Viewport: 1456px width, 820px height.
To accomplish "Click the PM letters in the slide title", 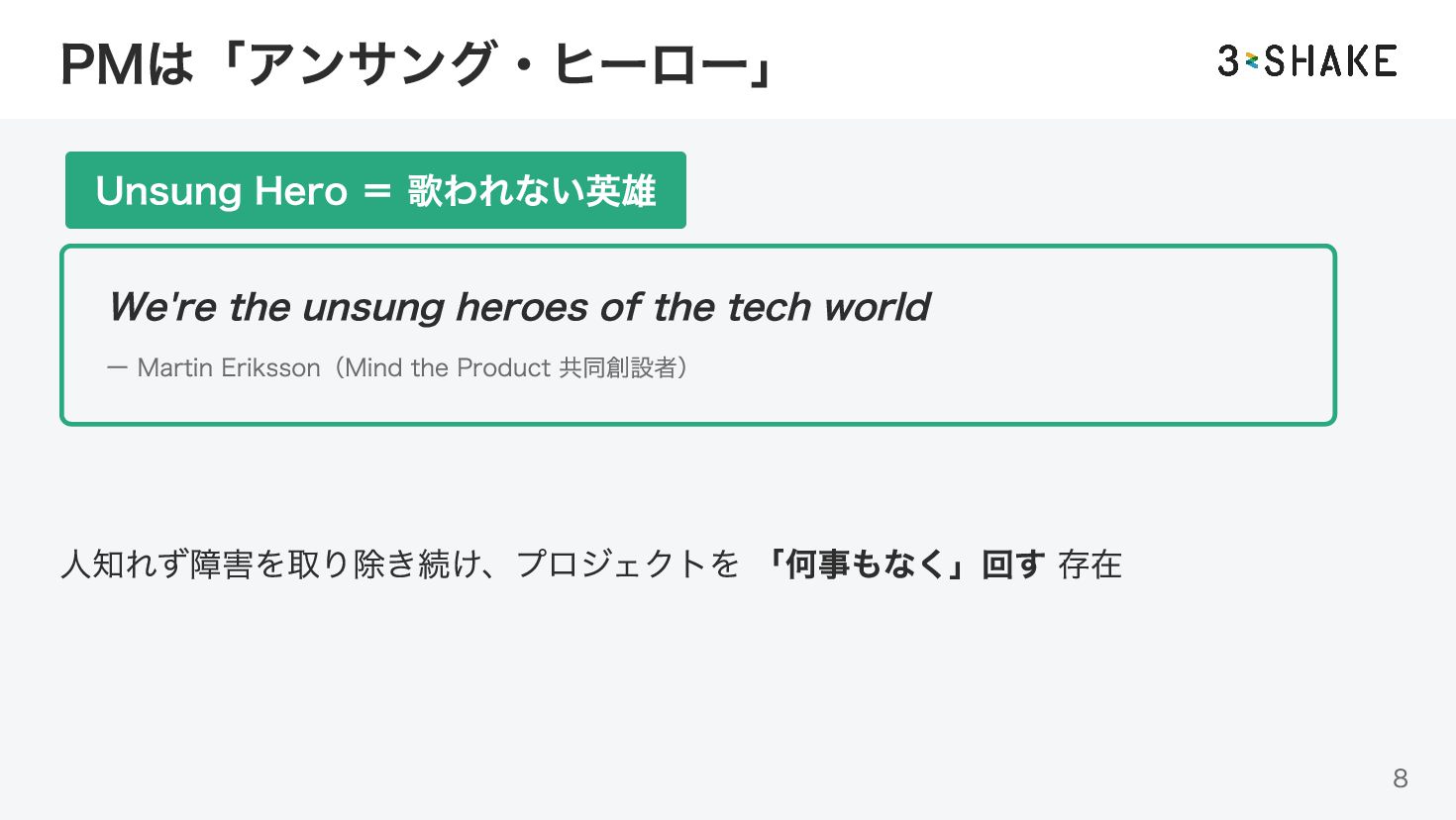I will click(x=102, y=65).
